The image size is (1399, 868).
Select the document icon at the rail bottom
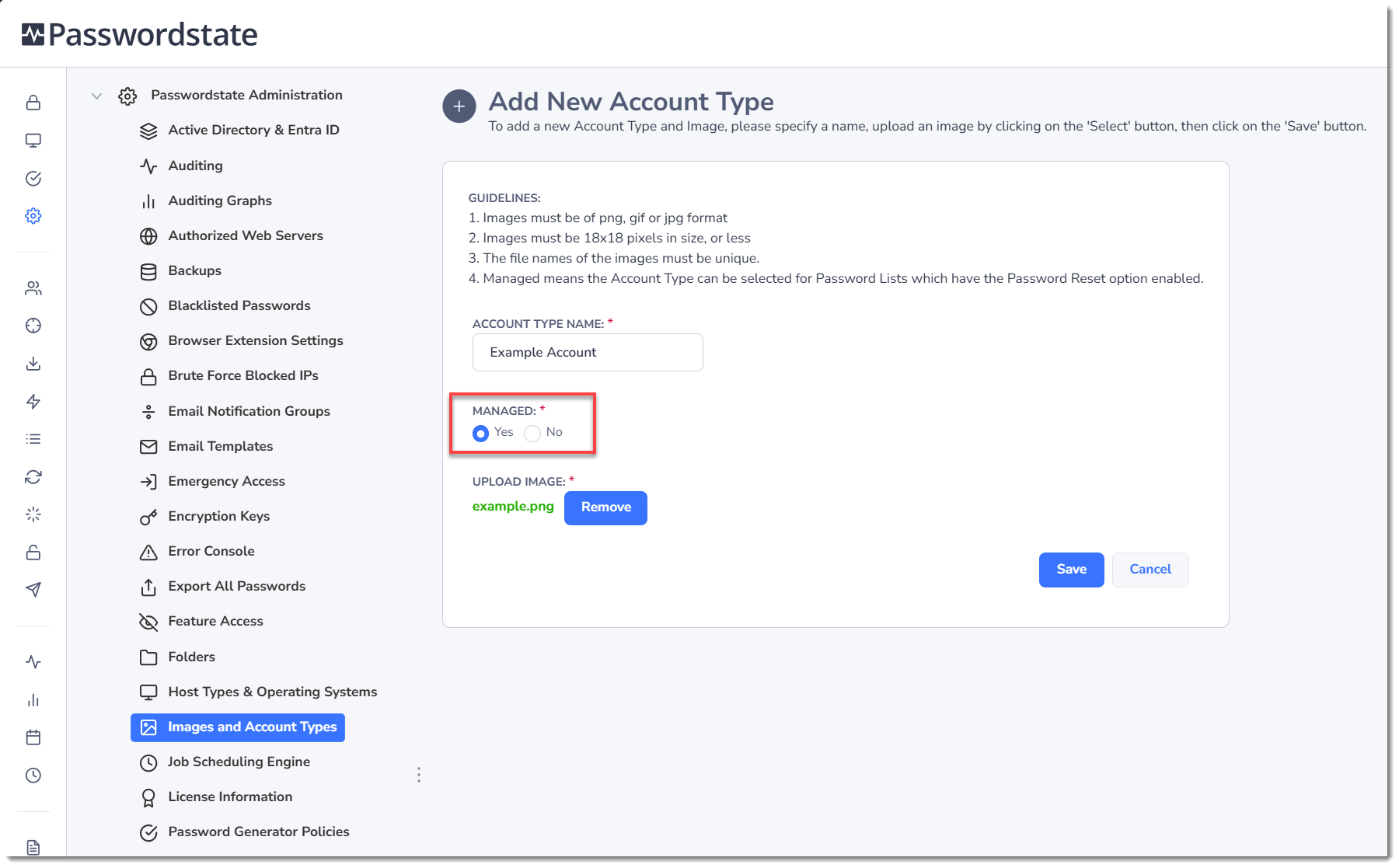pyautogui.click(x=33, y=847)
